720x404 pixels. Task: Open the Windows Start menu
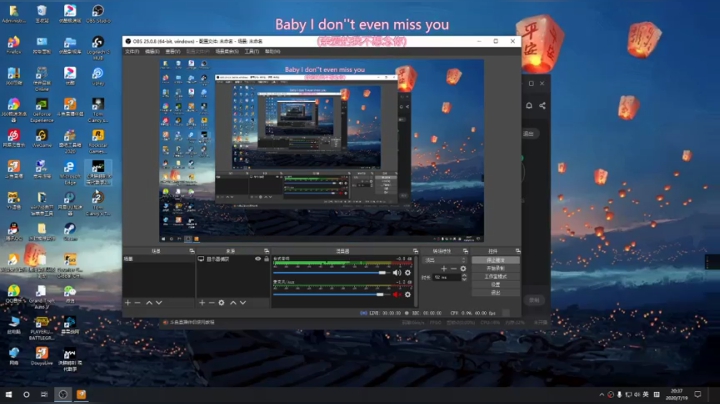[9, 394]
